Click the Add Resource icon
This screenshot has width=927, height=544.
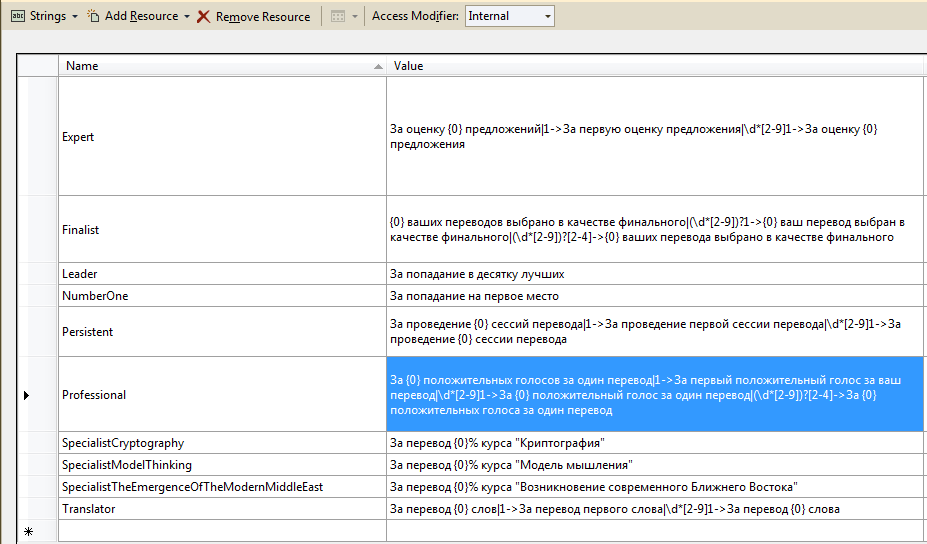coord(93,16)
